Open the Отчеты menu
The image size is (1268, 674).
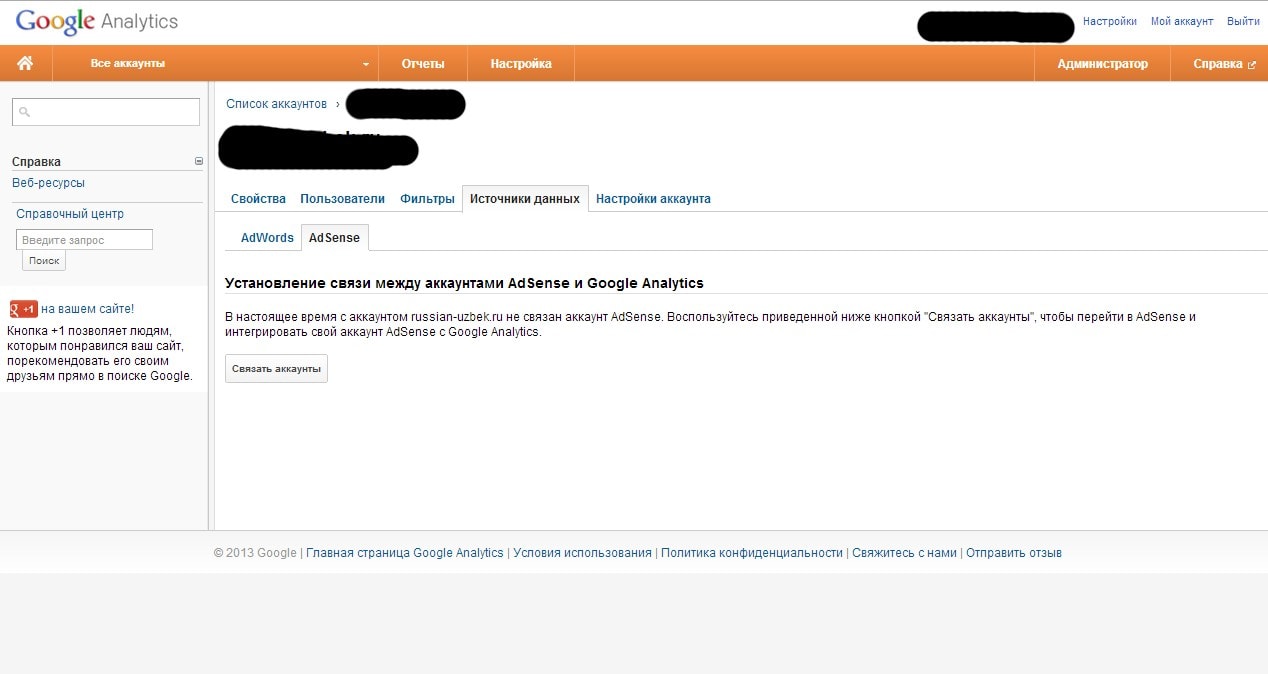click(423, 63)
